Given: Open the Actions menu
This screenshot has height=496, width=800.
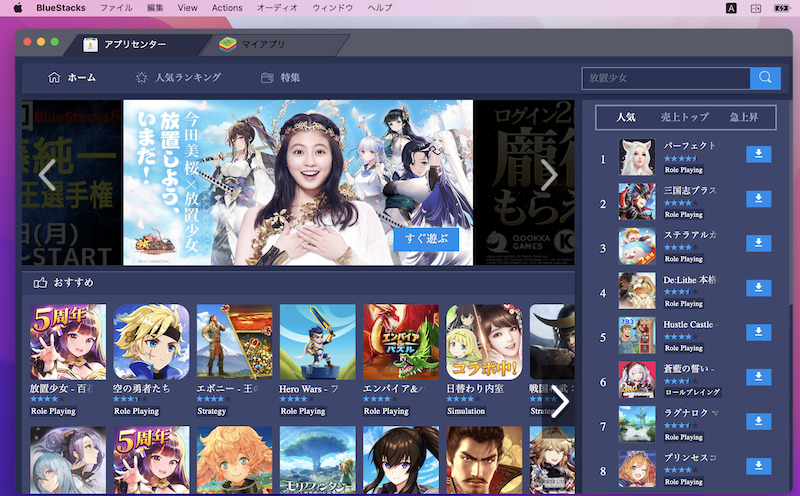Looking at the screenshot, I should click(x=227, y=7).
